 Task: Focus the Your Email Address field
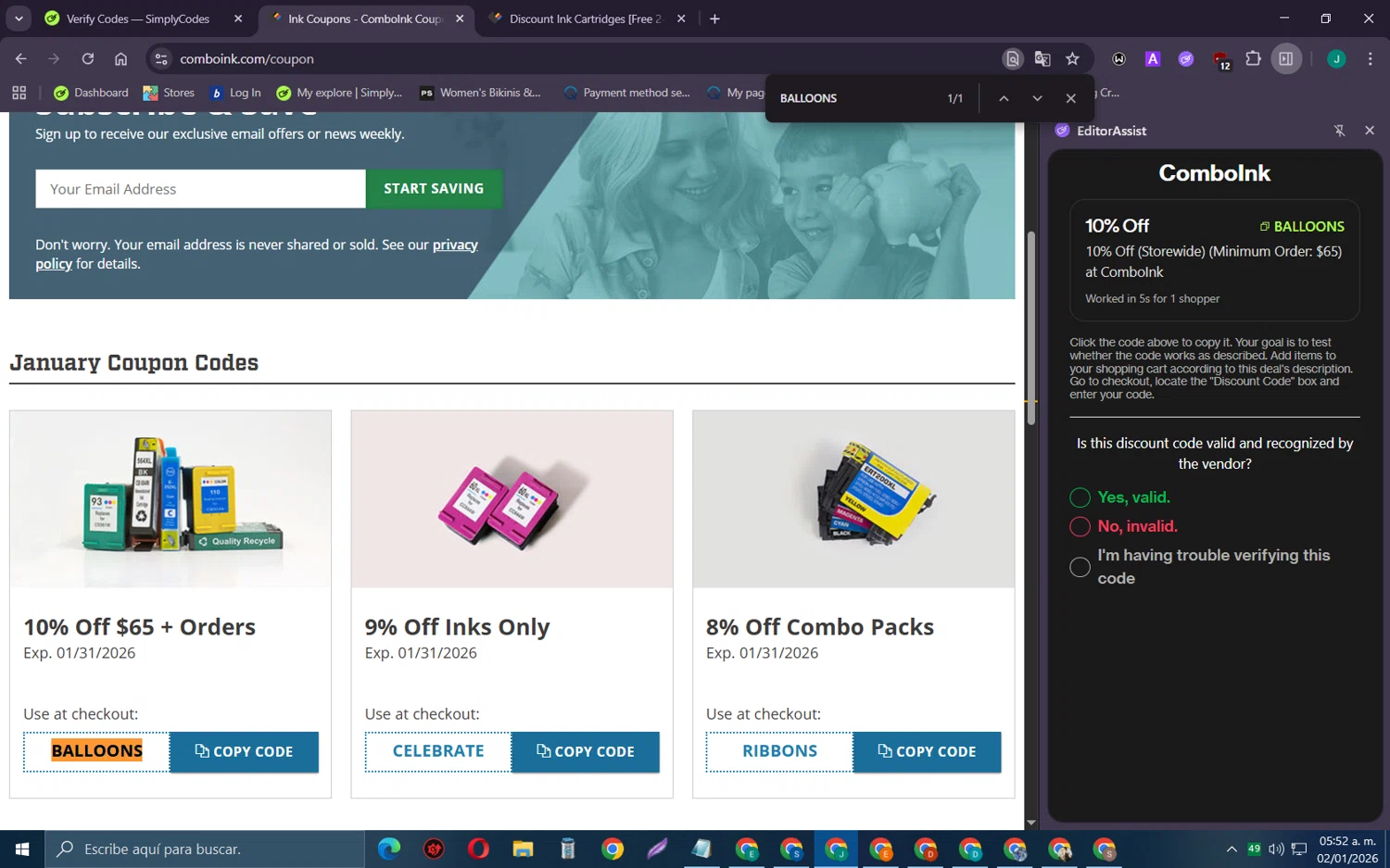point(200,189)
